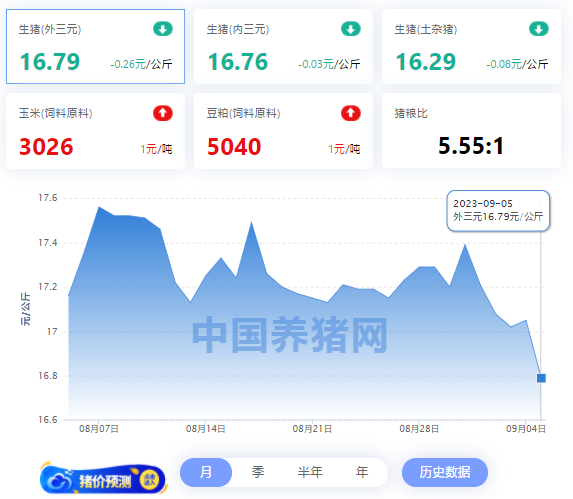Click the cloud icon in 猪价预测 banner
The width and height of the screenshot is (573, 499).
coord(58,480)
